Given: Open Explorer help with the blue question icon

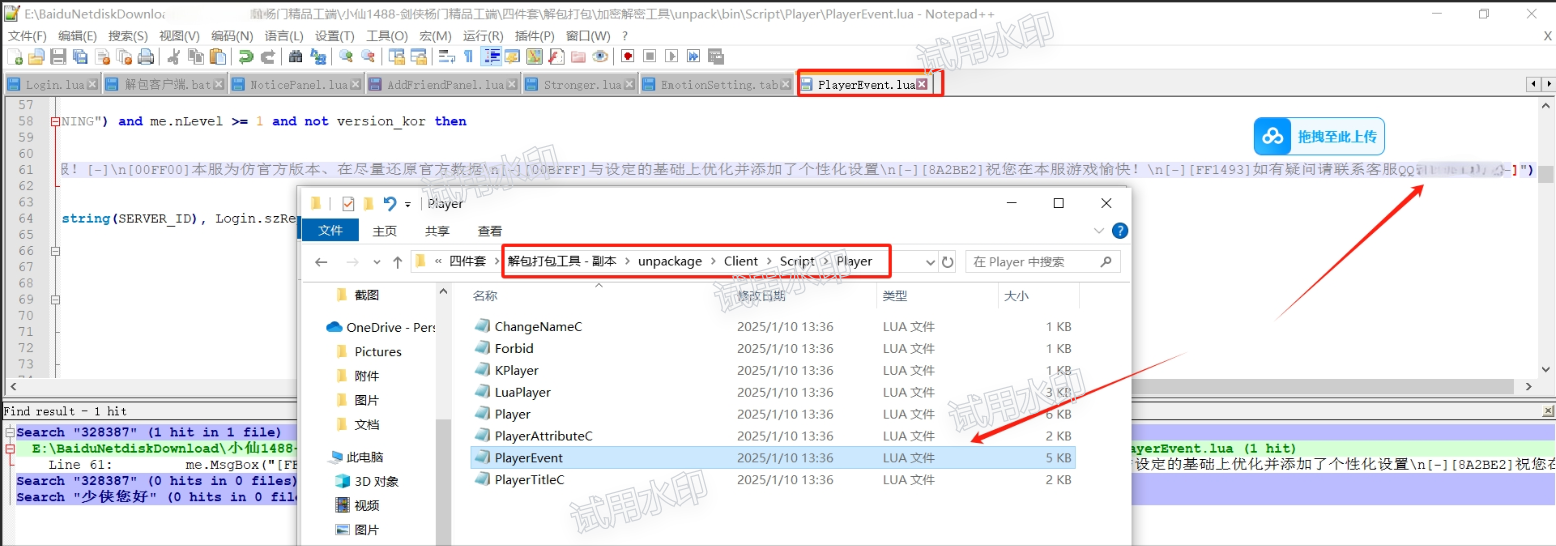Looking at the screenshot, I should tap(1120, 231).
